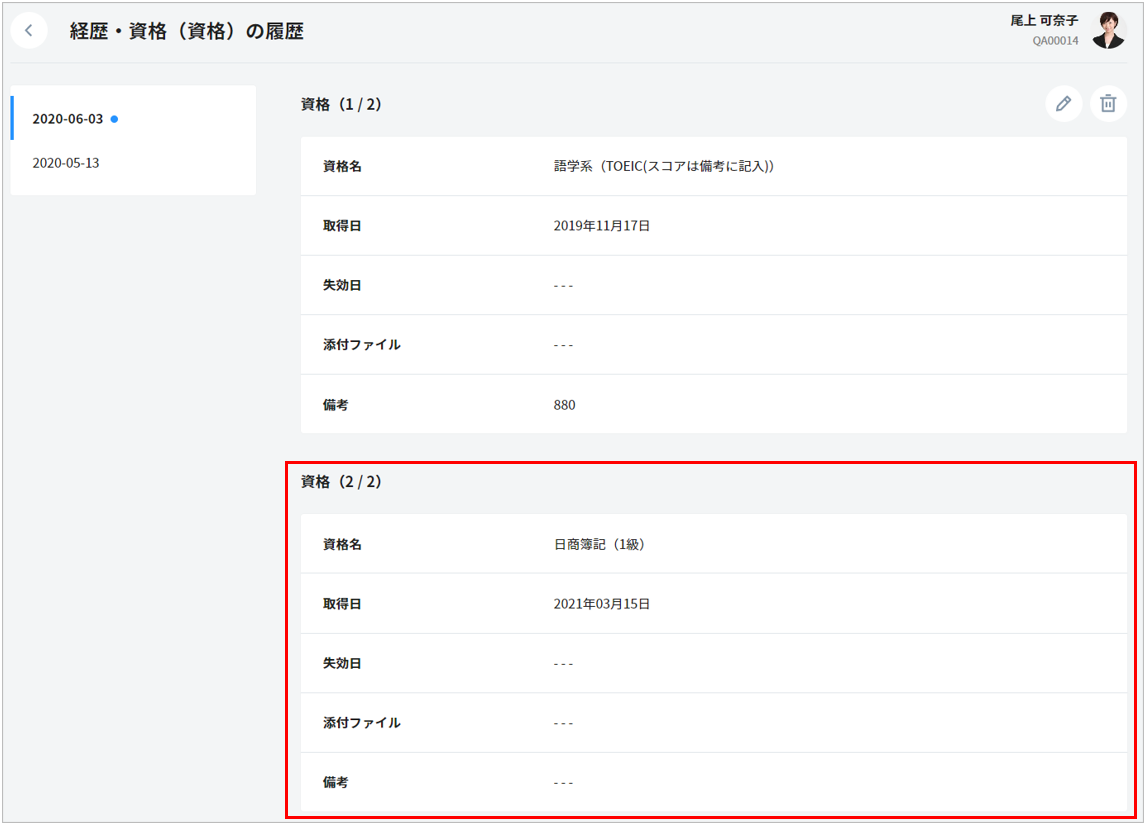
Task: Click the acquisition date 2021年03月15日
Action: click(601, 604)
